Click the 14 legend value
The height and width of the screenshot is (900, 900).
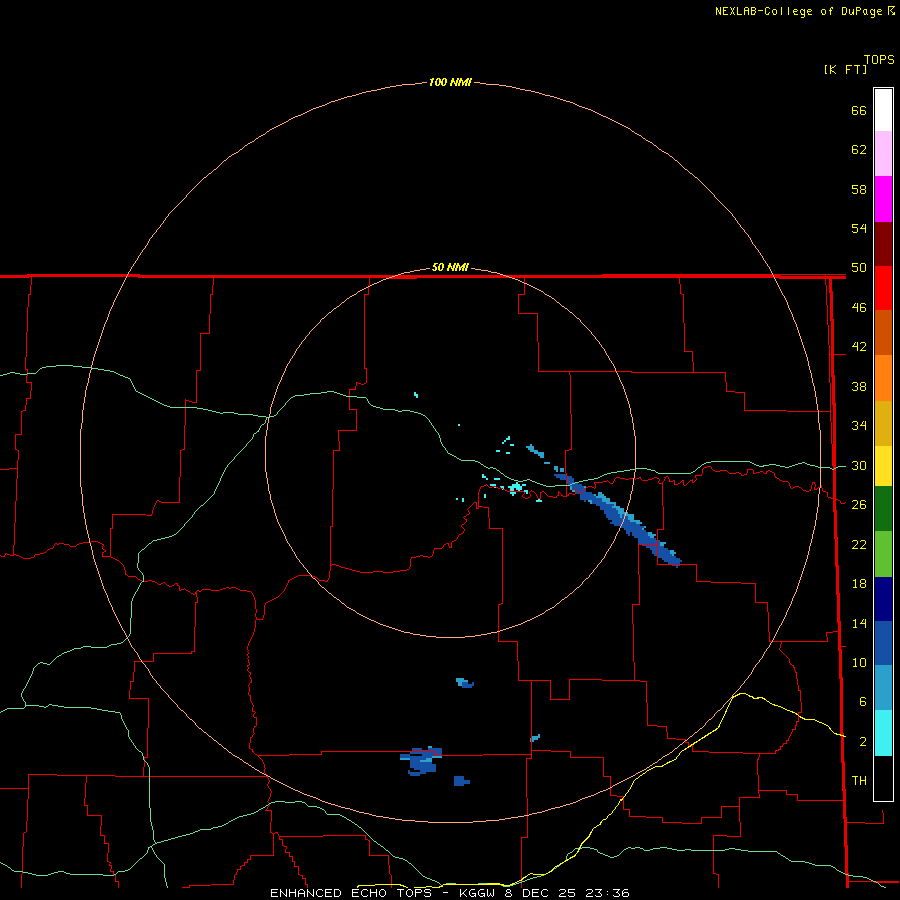click(859, 623)
